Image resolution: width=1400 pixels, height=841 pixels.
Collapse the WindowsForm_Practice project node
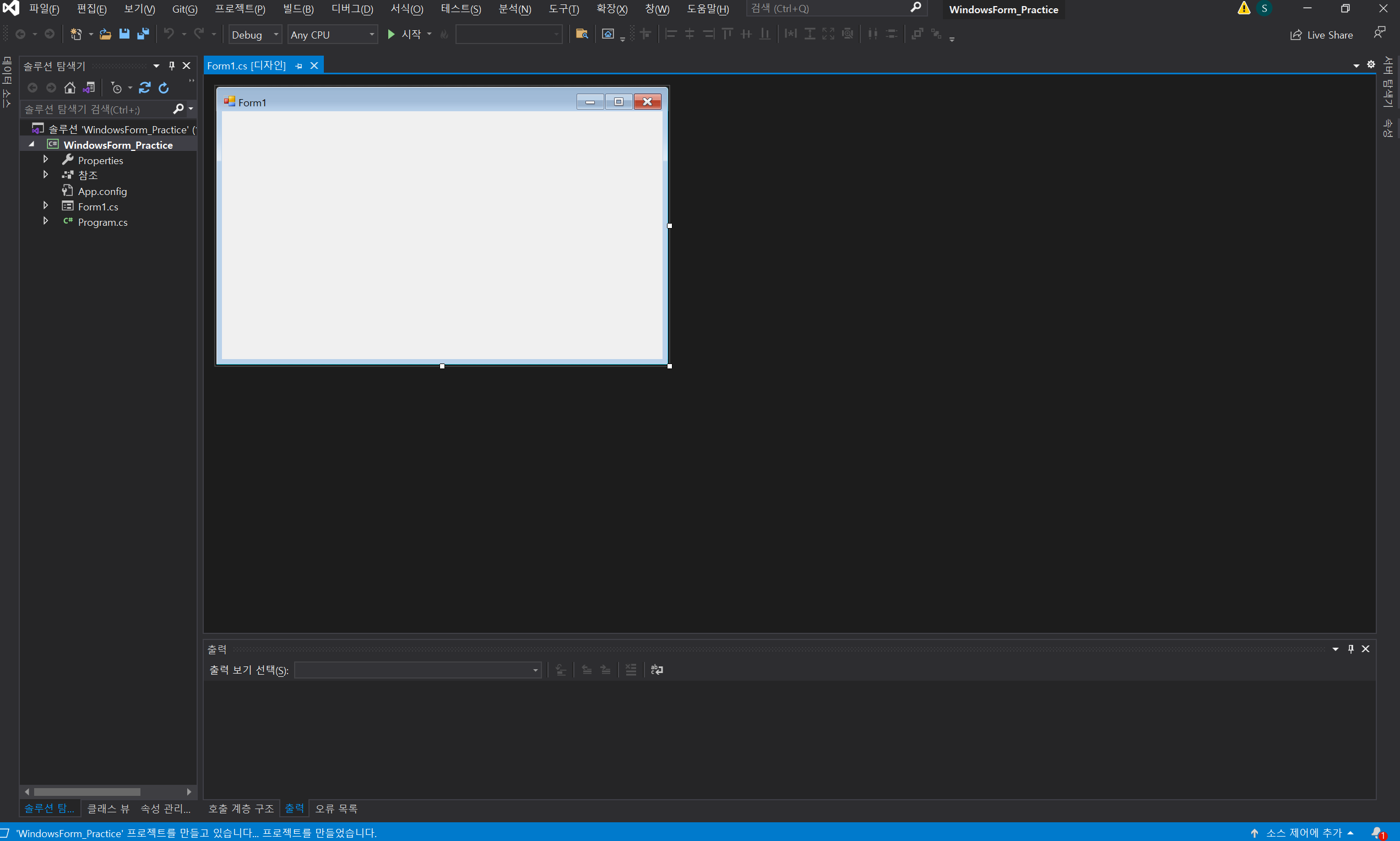pos(31,144)
